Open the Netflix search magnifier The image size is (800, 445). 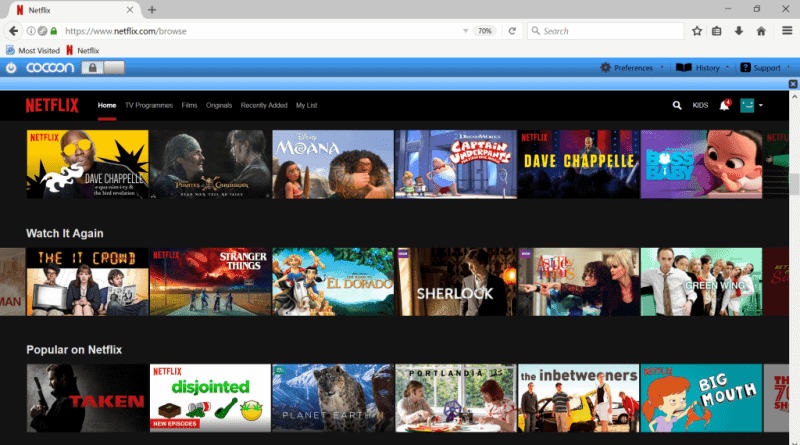click(677, 106)
